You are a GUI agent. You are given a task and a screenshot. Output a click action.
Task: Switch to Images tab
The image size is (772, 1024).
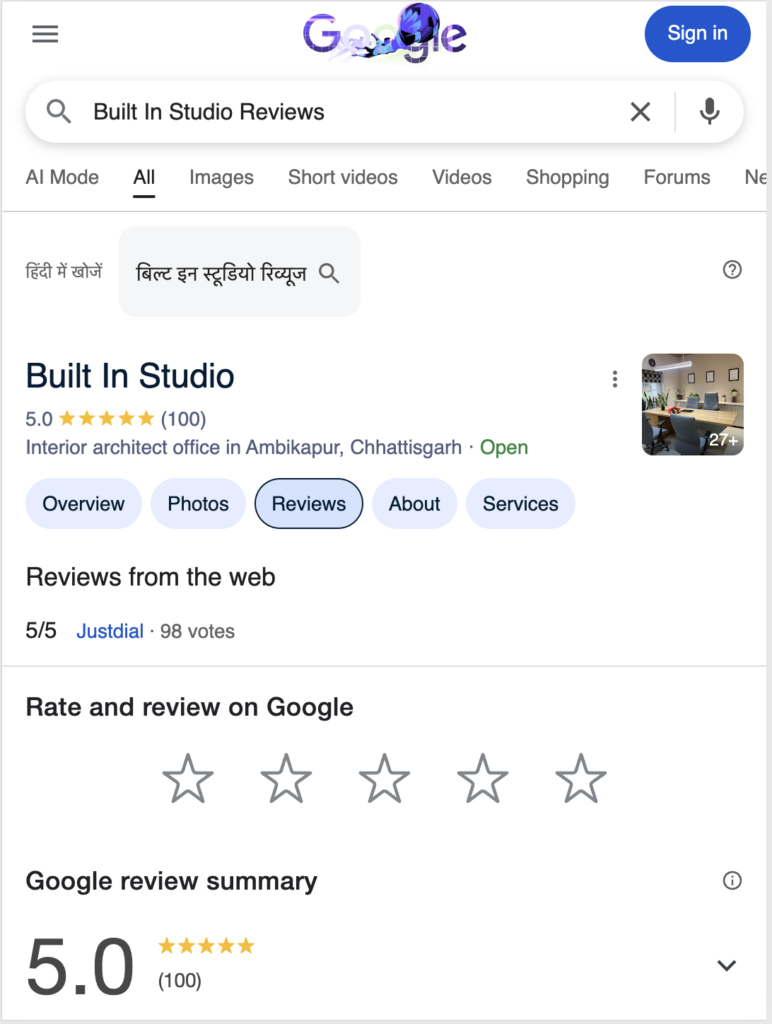click(x=221, y=178)
